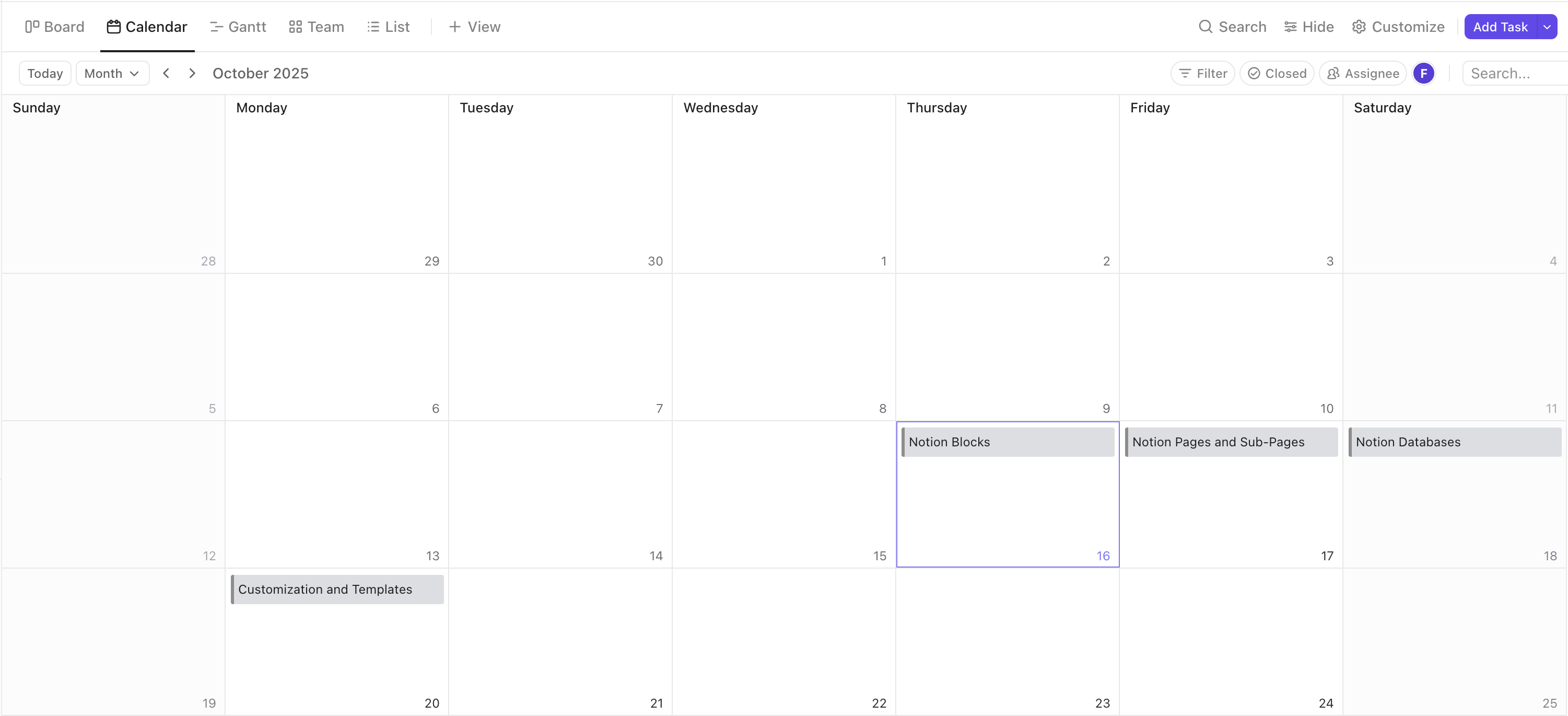Toggle the Assignee filter
The height and width of the screenshot is (716, 1568).
1363,74
